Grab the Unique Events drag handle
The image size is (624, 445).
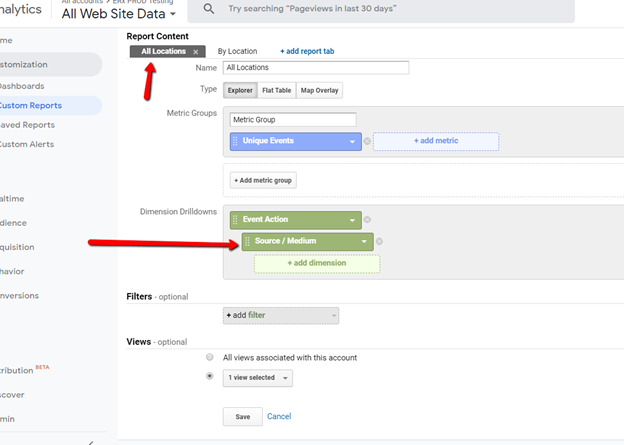click(x=235, y=141)
